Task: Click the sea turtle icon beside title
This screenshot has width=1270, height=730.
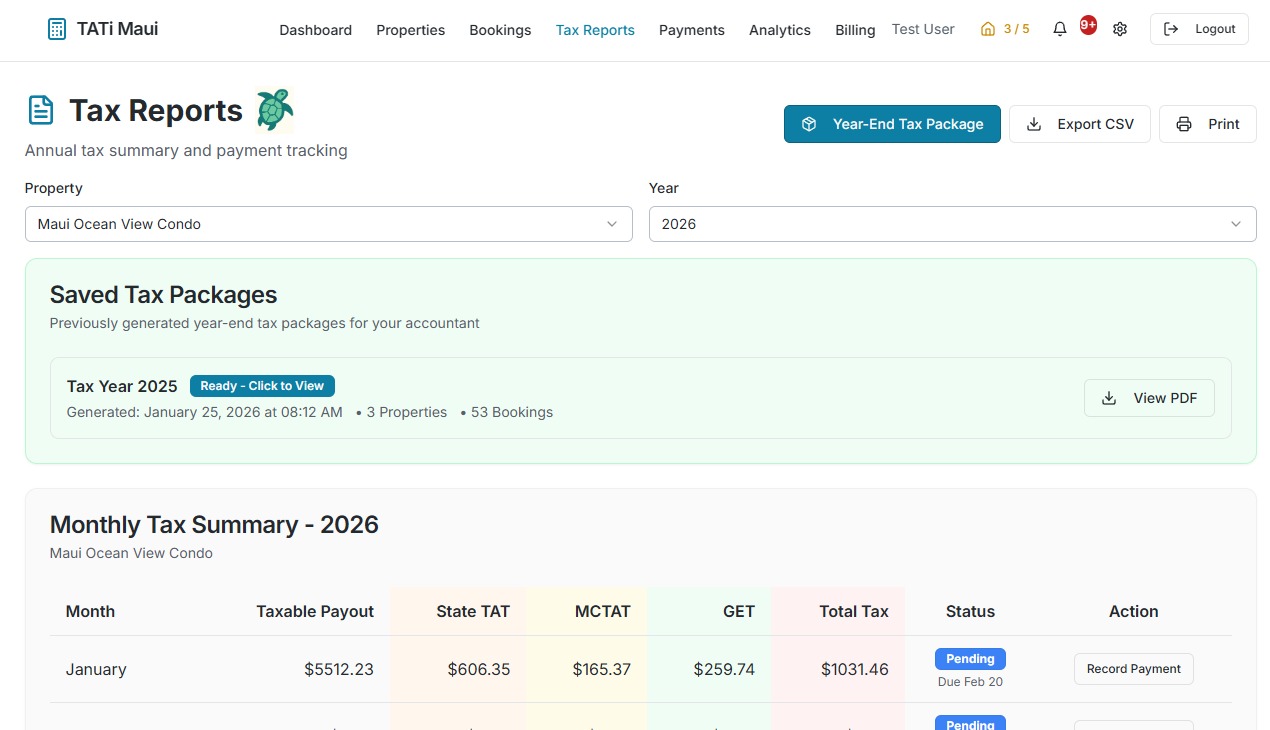Action: [x=274, y=110]
